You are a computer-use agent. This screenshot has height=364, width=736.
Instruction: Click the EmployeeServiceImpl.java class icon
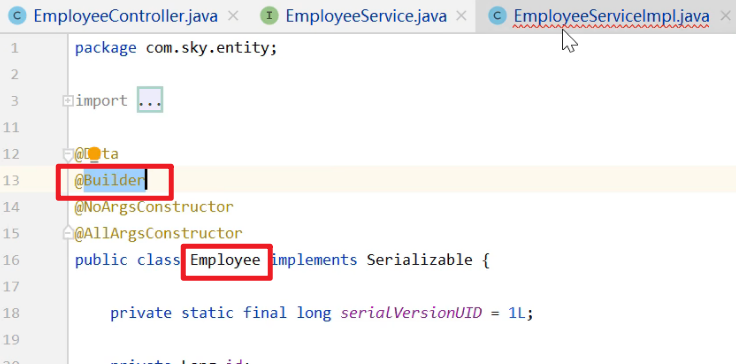497,16
